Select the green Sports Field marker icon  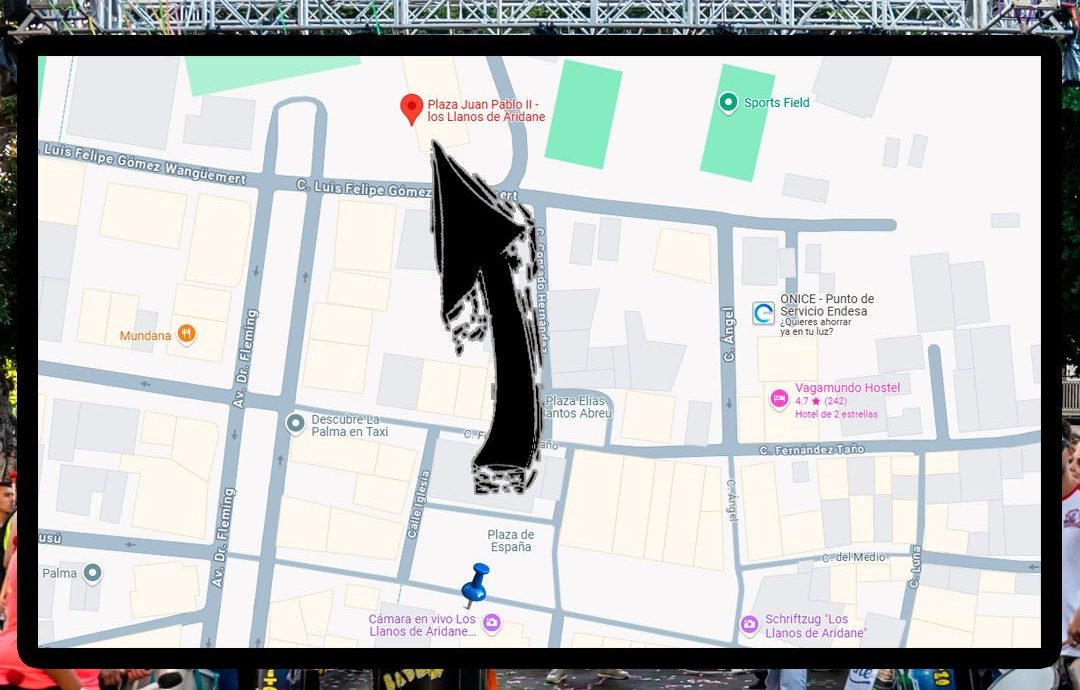[x=728, y=102]
